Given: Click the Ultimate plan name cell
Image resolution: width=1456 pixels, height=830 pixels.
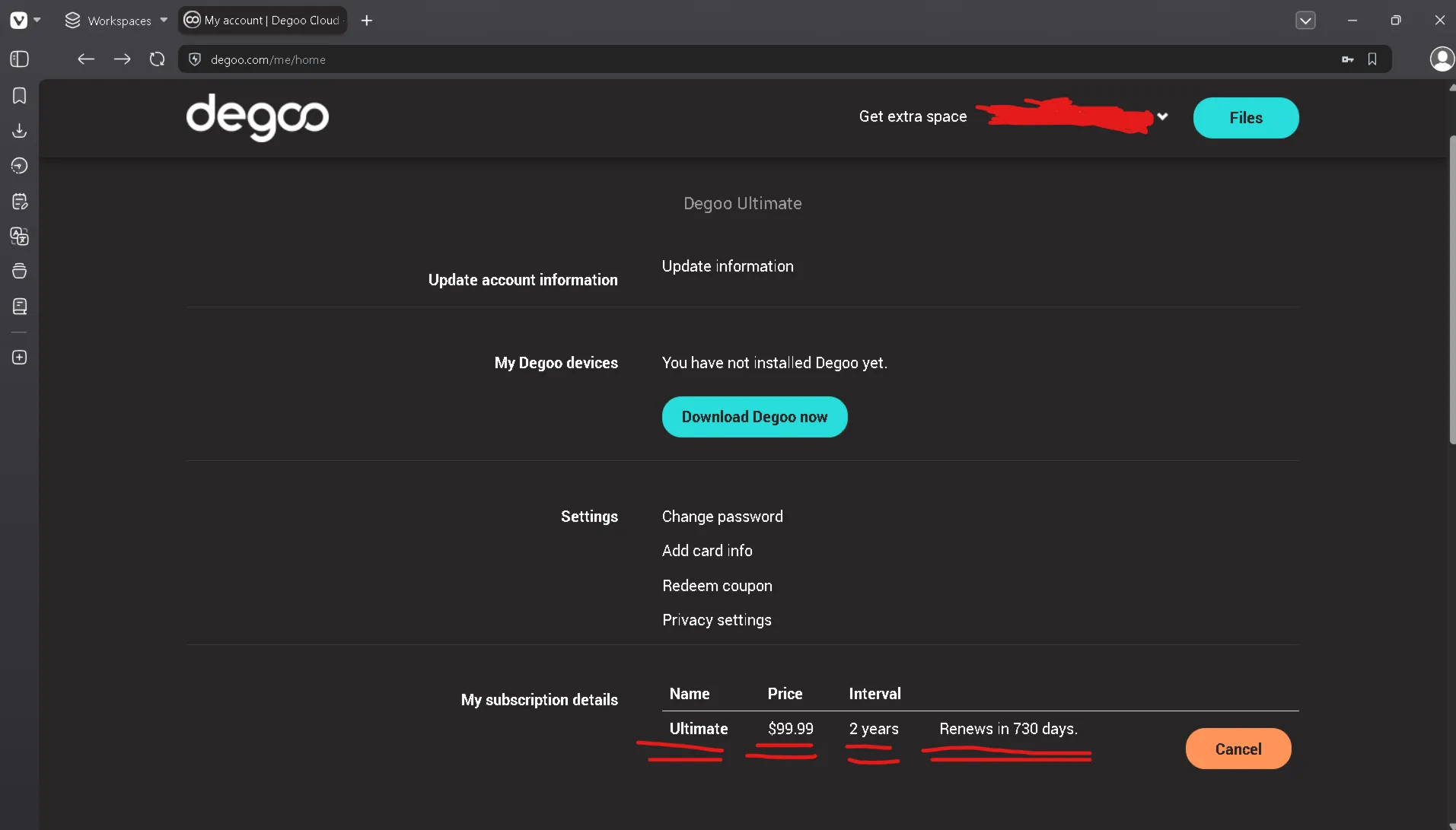Looking at the screenshot, I should (698, 729).
